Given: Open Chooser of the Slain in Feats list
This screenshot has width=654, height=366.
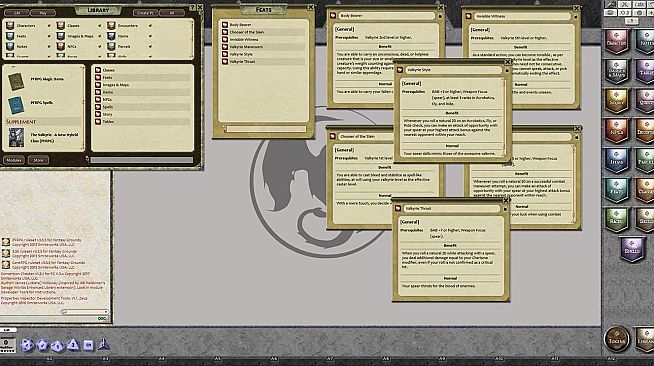Looking at the screenshot, I should pyautogui.click(x=247, y=32).
